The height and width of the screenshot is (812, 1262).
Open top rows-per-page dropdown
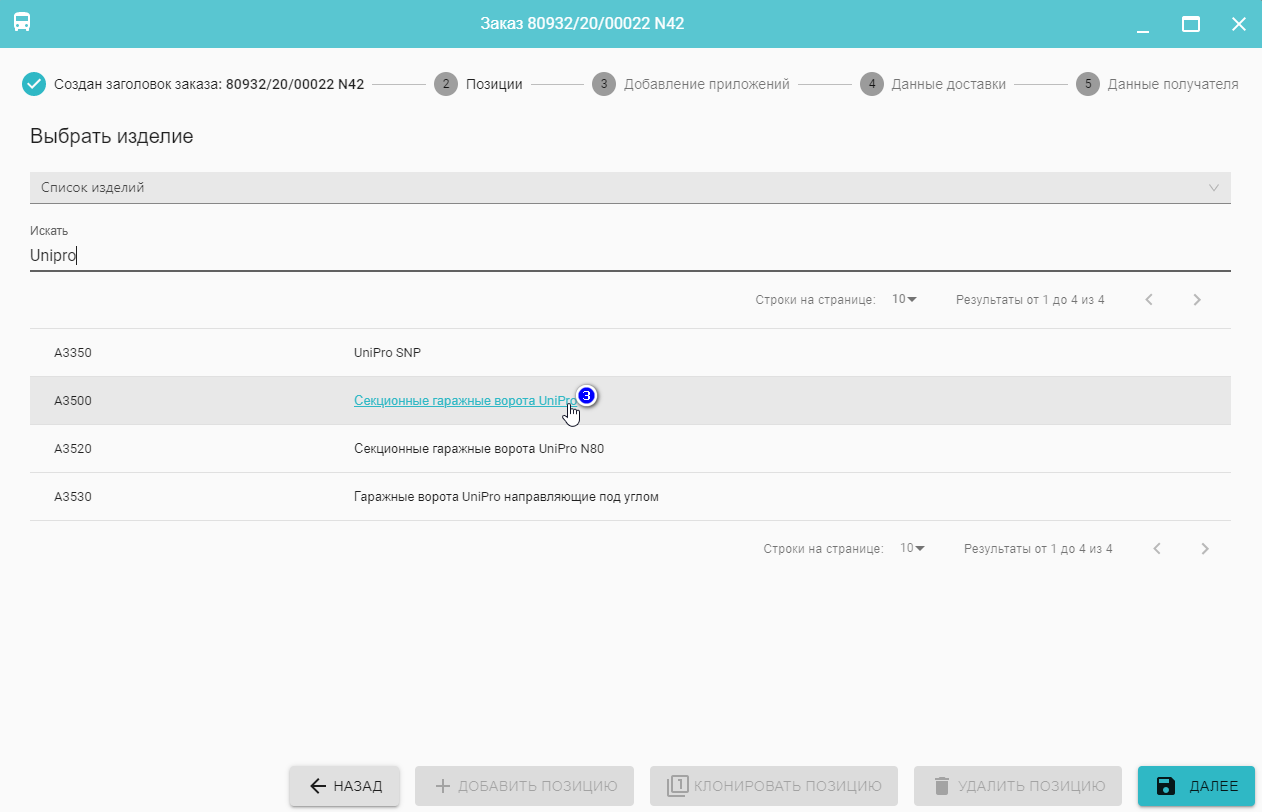904,300
